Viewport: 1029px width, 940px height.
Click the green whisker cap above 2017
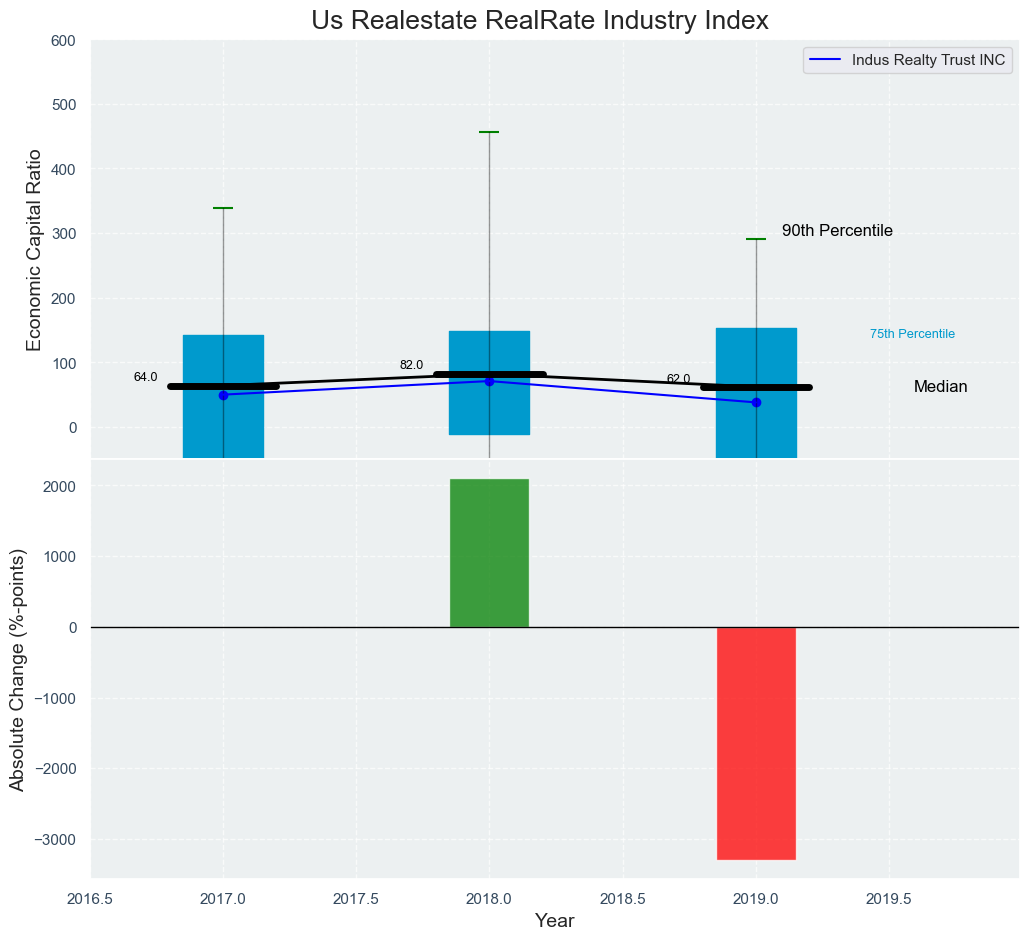(x=223, y=208)
